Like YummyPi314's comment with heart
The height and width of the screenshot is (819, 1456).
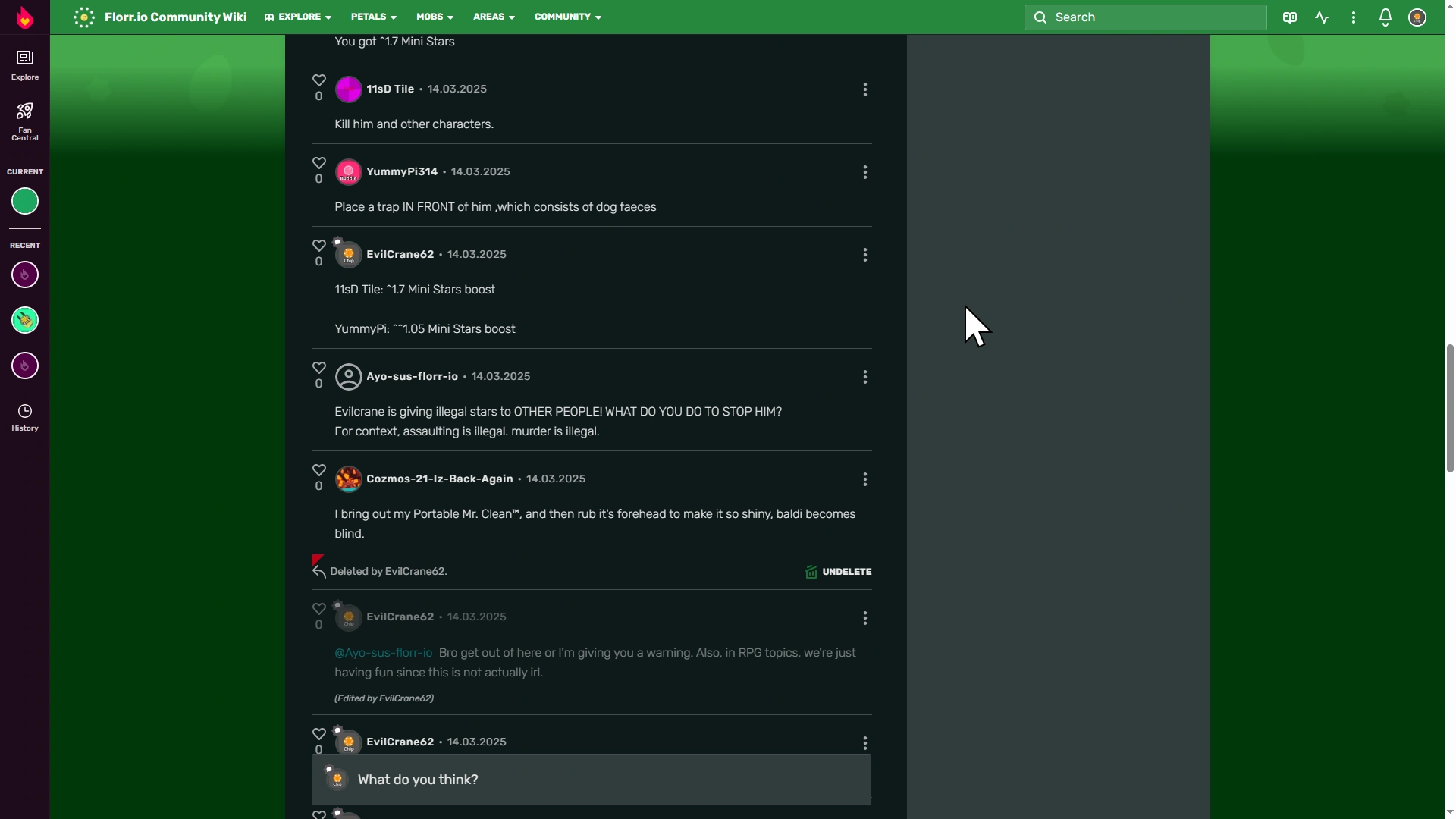pyautogui.click(x=318, y=163)
